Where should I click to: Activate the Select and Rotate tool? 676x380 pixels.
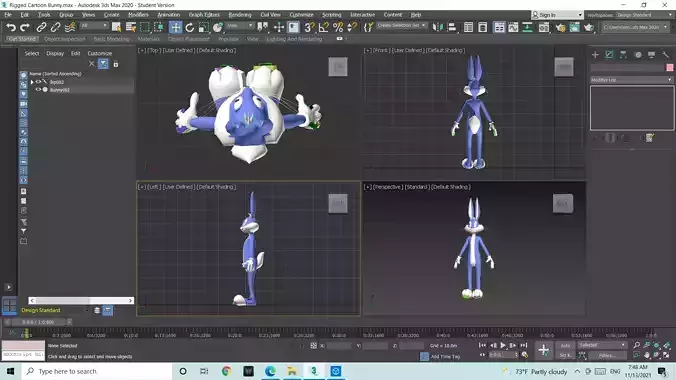click(x=190, y=28)
